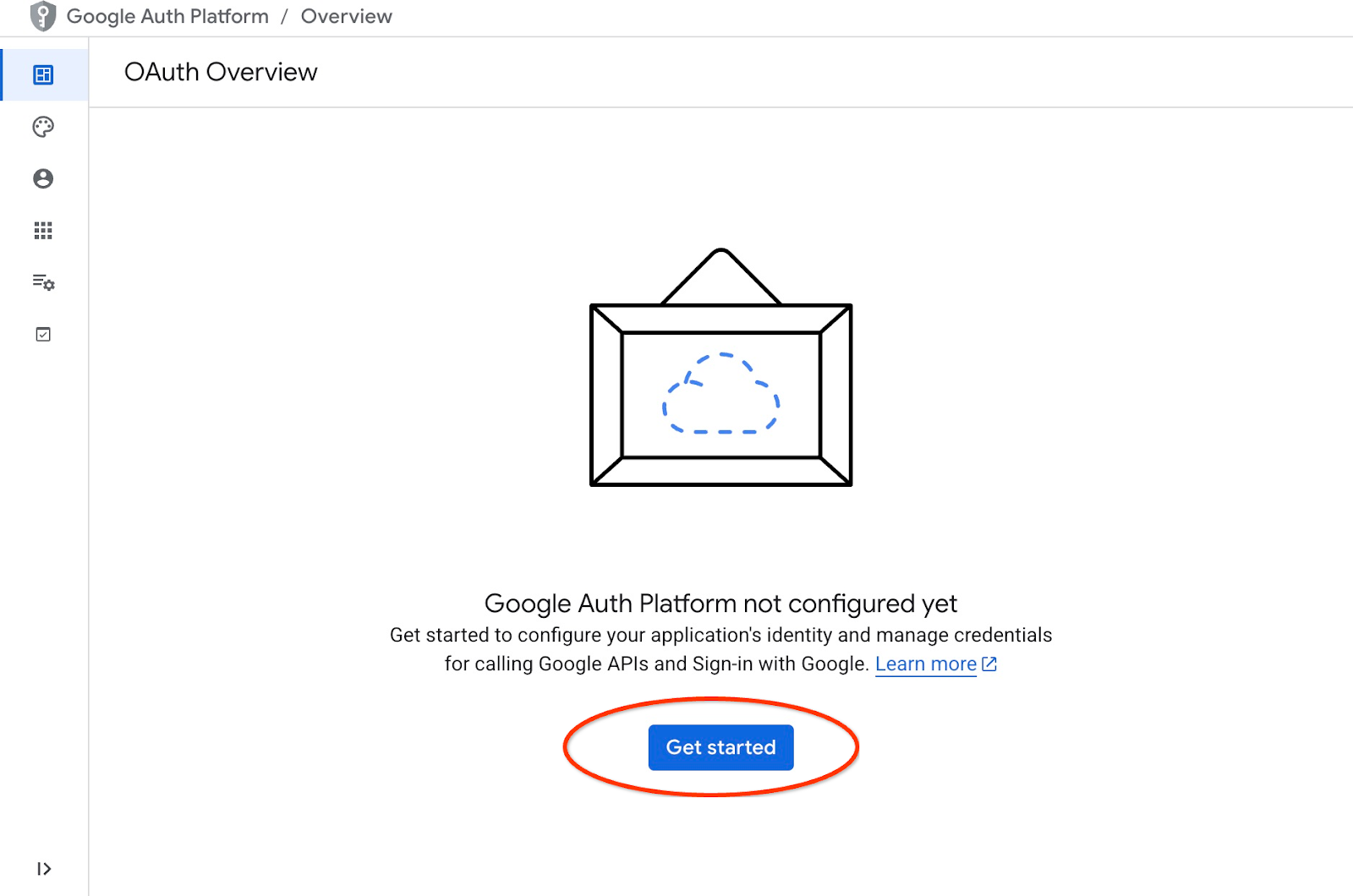Click the 'not configured yet' heading
The image size is (1353, 896).
click(x=720, y=604)
